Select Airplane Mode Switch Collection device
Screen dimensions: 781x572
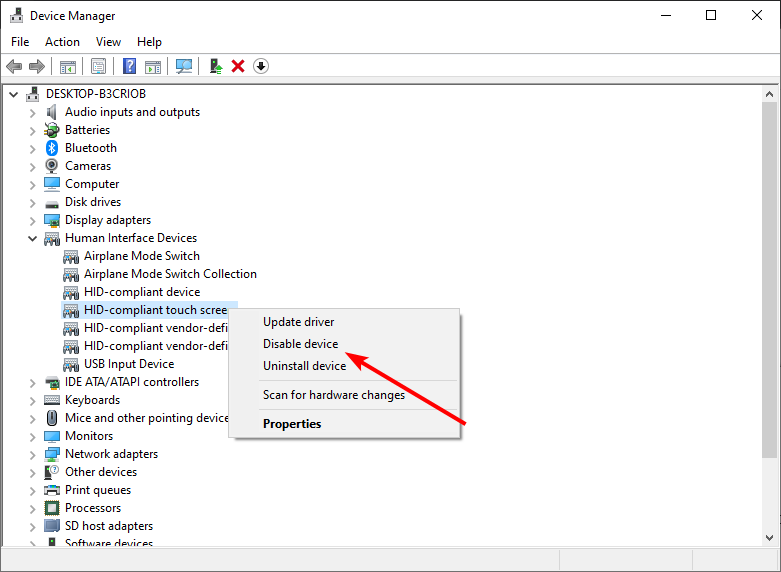170,274
